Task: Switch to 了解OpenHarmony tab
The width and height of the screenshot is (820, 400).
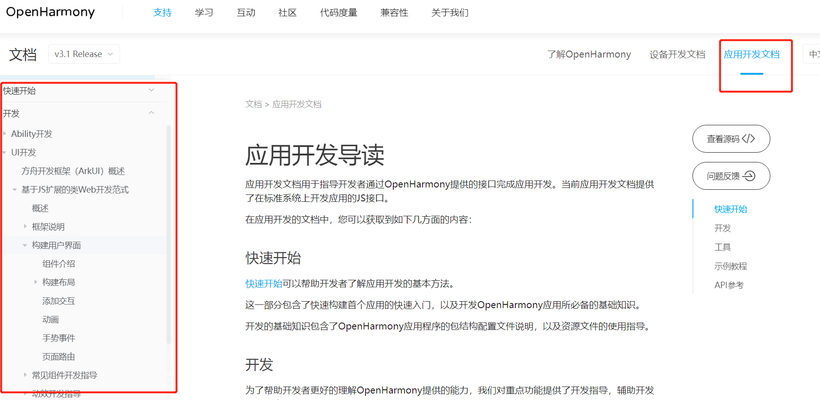Action: (x=589, y=54)
